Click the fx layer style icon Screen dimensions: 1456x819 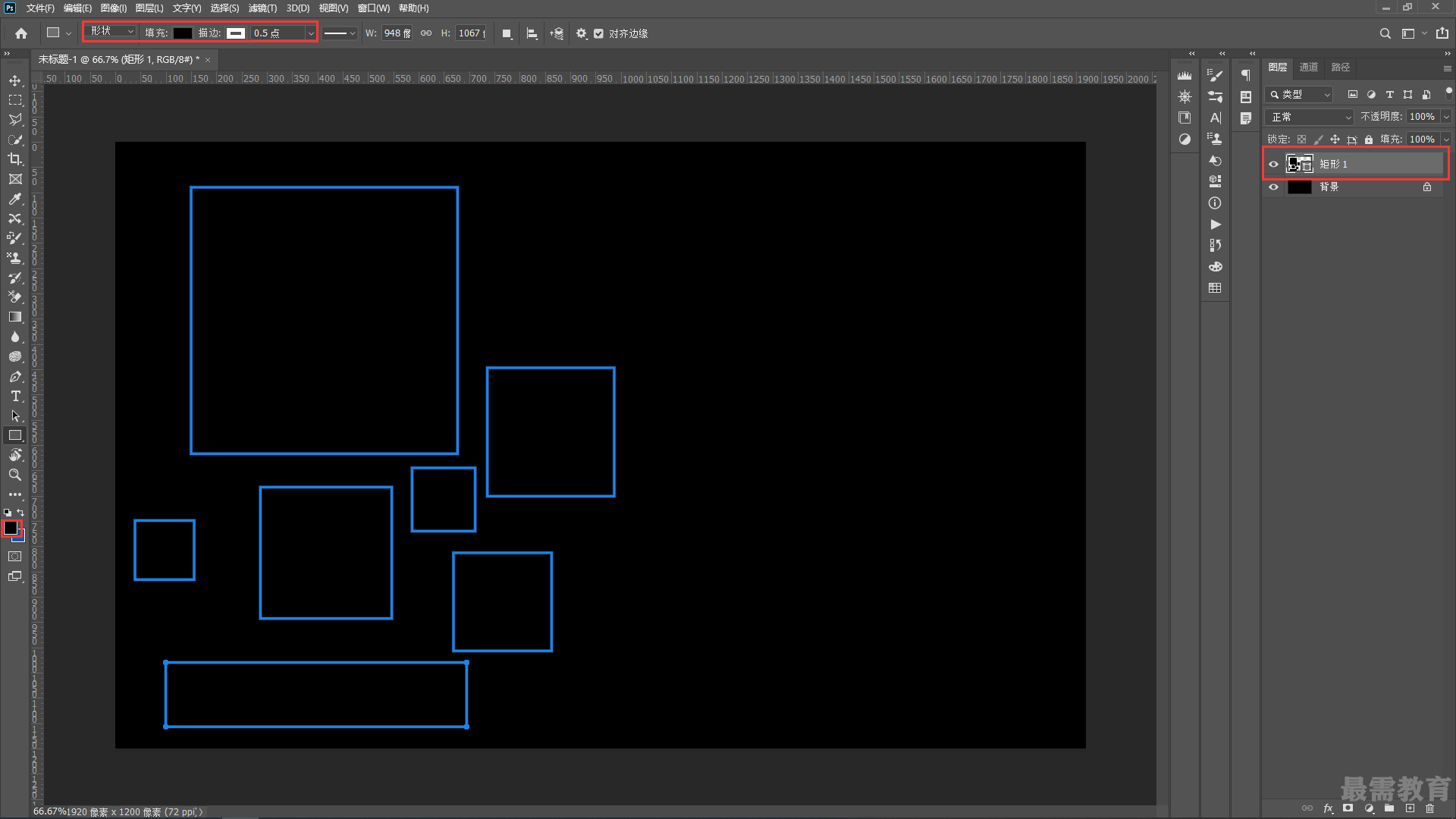[x=1328, y=808]
